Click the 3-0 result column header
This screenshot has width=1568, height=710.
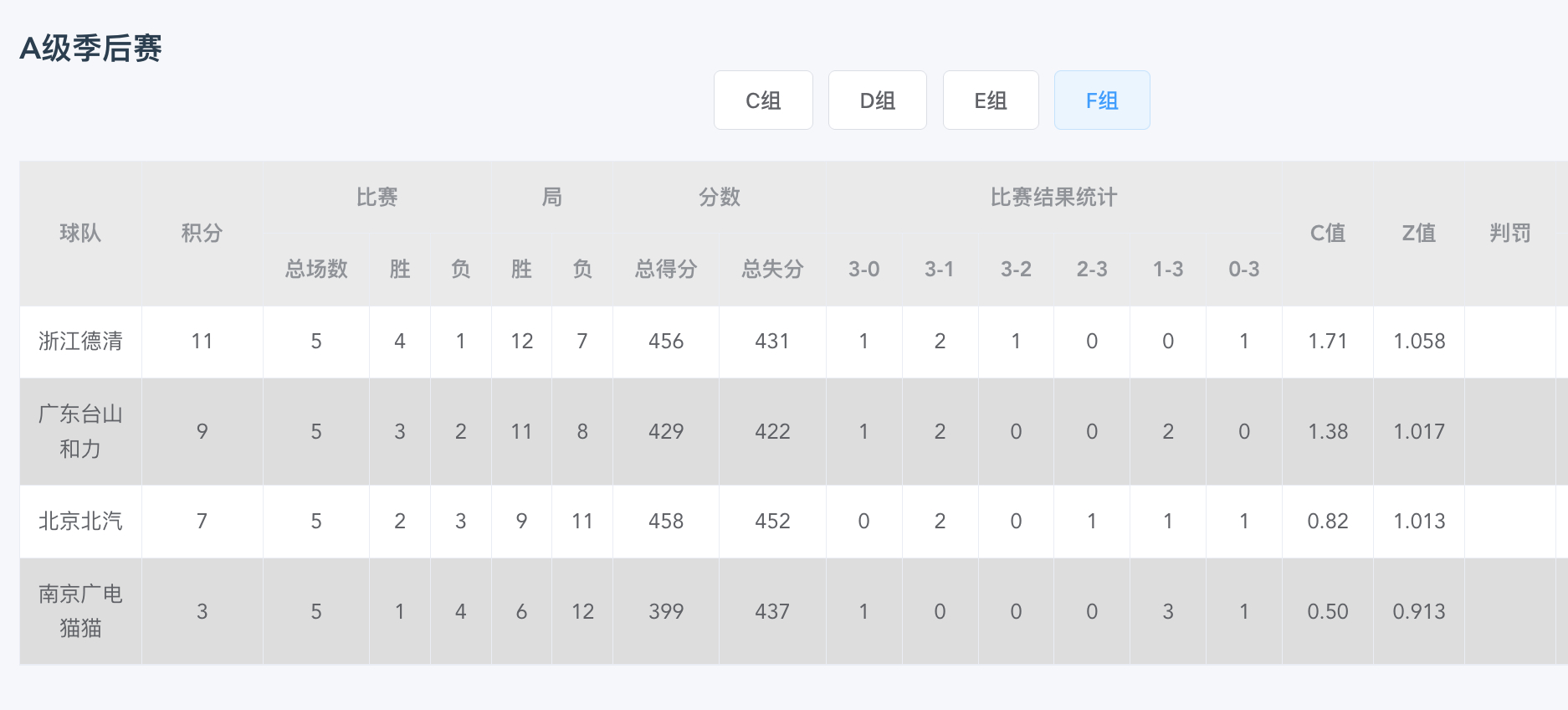click(864, 269)
